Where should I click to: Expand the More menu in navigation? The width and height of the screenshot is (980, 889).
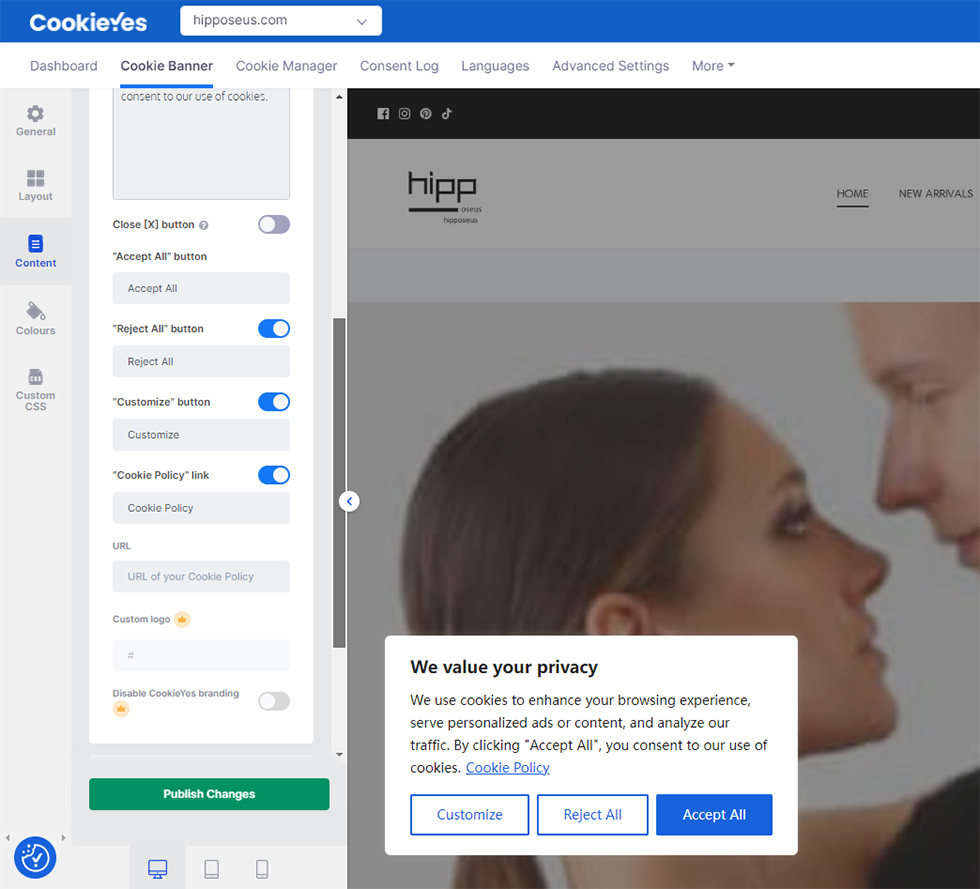712,66
